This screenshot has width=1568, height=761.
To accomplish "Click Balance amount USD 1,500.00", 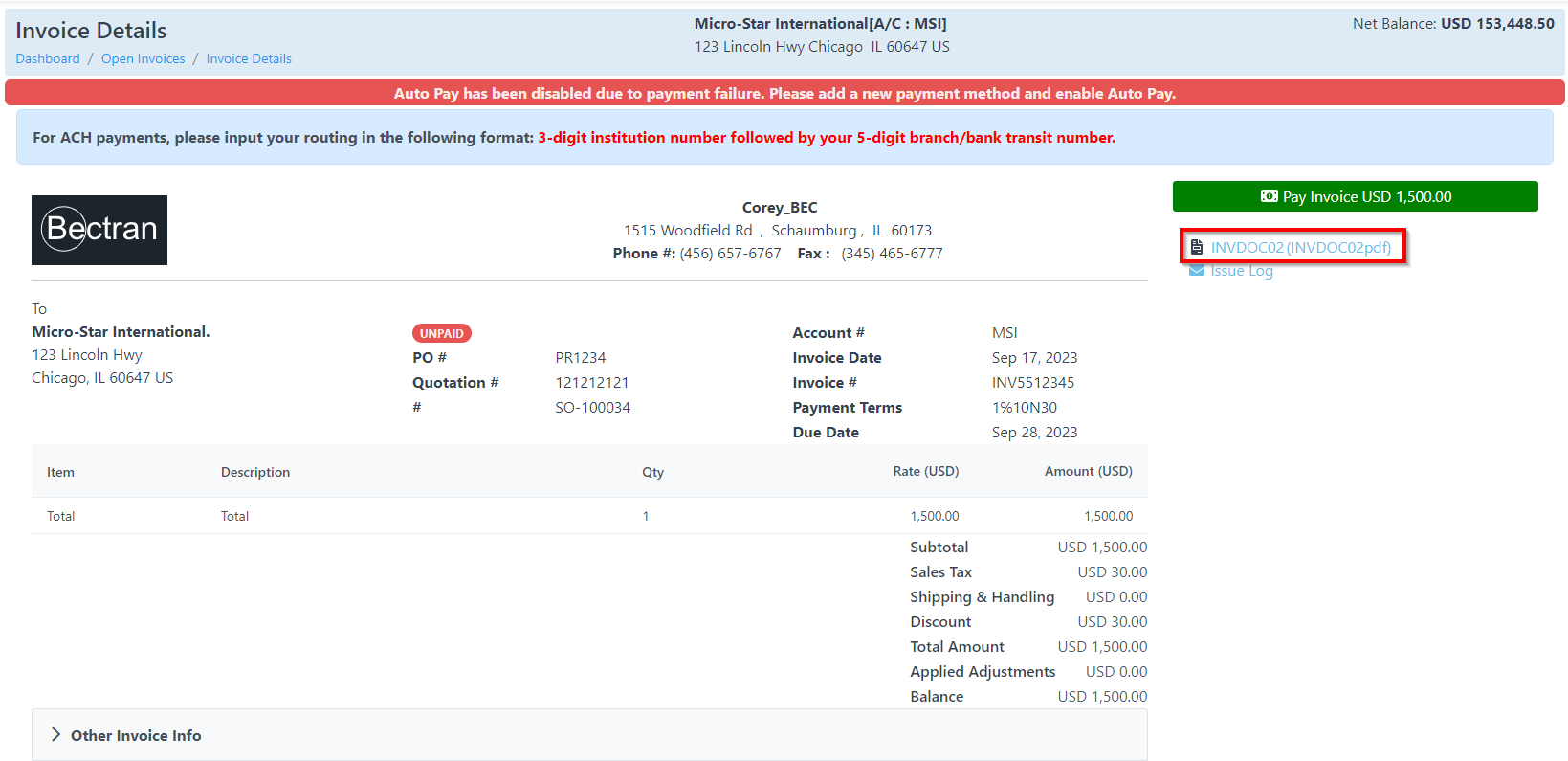I will point(1103,696).
